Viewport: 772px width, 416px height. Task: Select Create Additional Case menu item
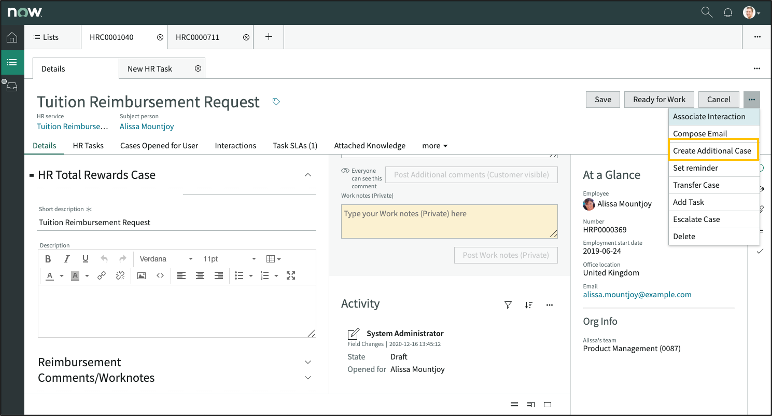712,151
